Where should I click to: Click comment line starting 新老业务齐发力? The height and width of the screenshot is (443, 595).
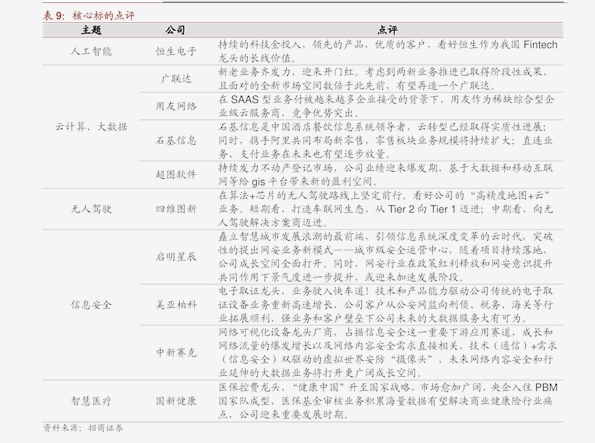tap(383, 72)
